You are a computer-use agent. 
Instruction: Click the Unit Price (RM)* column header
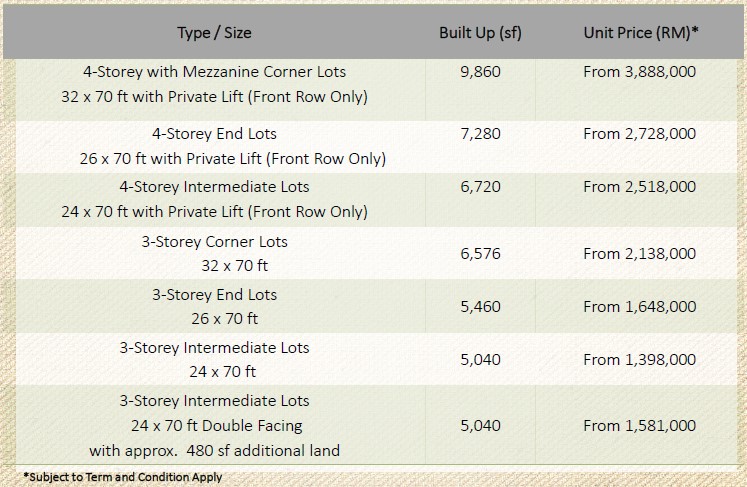coord(641,33)
